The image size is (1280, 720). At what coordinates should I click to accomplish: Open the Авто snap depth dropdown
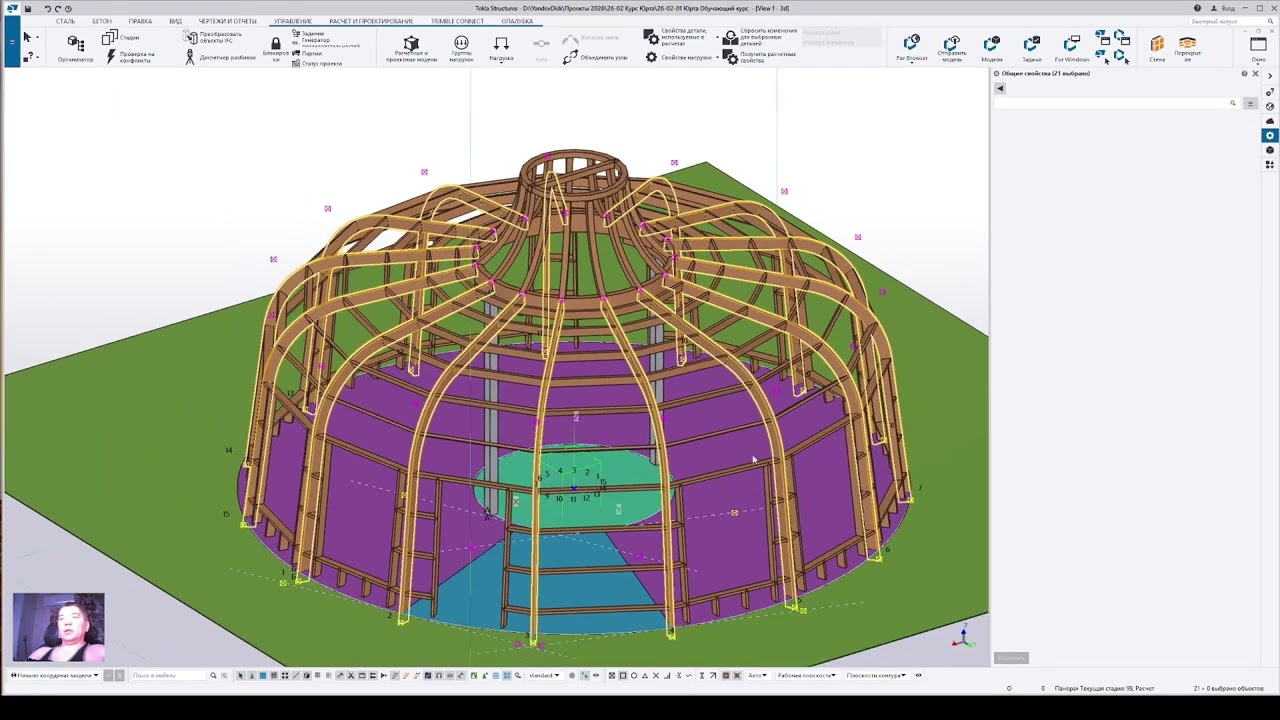(x=756, y=675)
